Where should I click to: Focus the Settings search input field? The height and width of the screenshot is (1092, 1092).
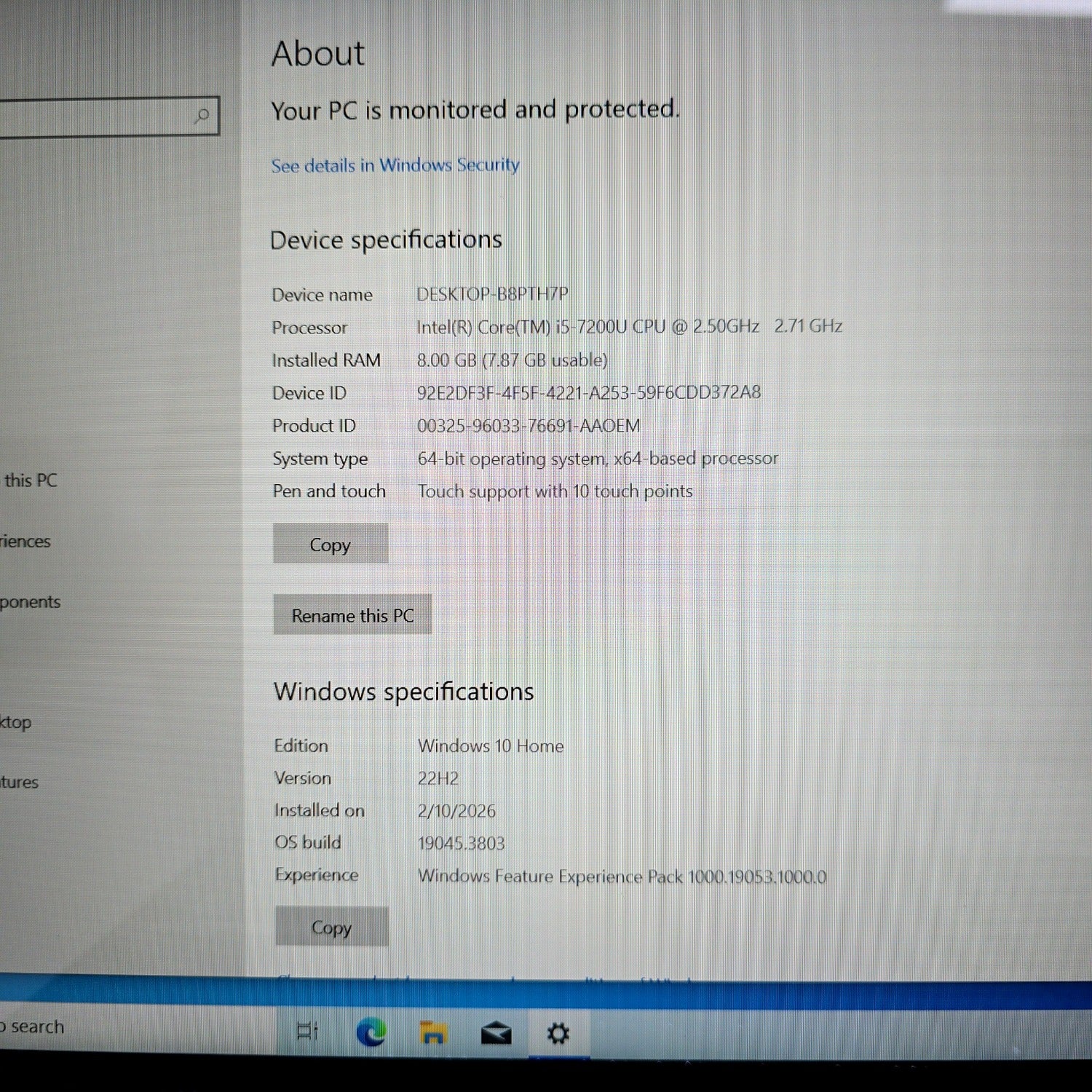coord(95,116)
